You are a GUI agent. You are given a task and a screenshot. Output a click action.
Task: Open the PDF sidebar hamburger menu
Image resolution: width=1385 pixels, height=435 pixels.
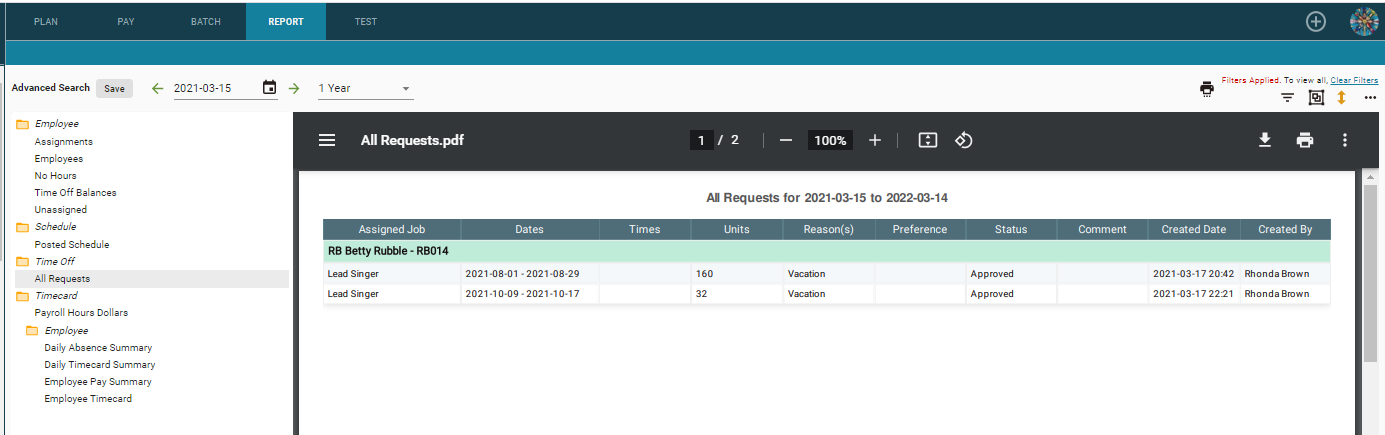coord(327,140)
